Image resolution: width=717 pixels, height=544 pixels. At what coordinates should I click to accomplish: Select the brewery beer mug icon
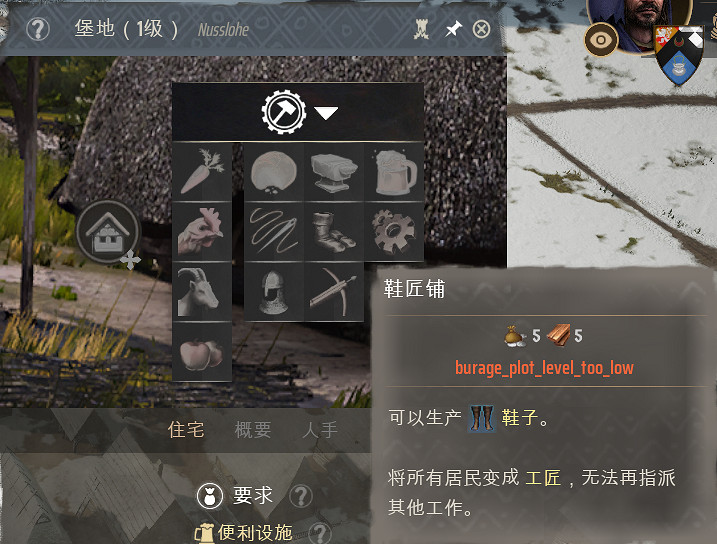click(x=394, y=172)
